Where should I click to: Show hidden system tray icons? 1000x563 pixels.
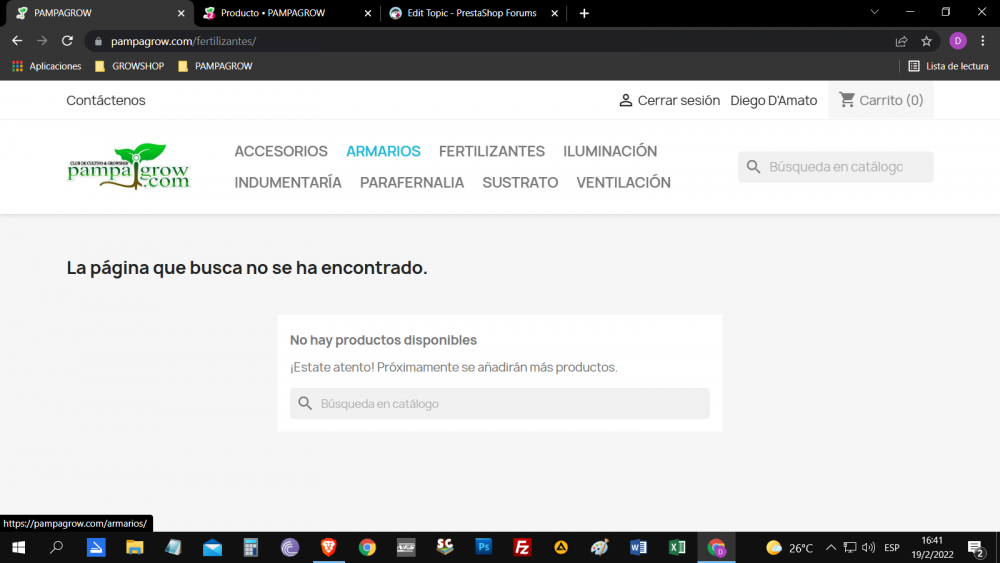(x=830, y=547)
